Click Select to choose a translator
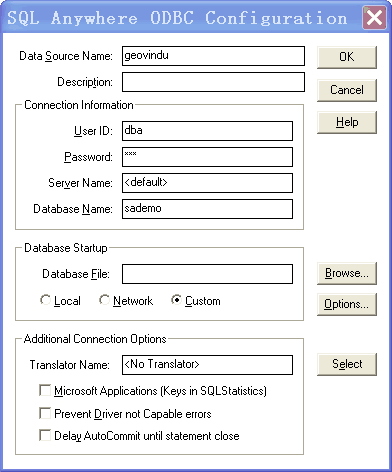 [x=347, y=364]
